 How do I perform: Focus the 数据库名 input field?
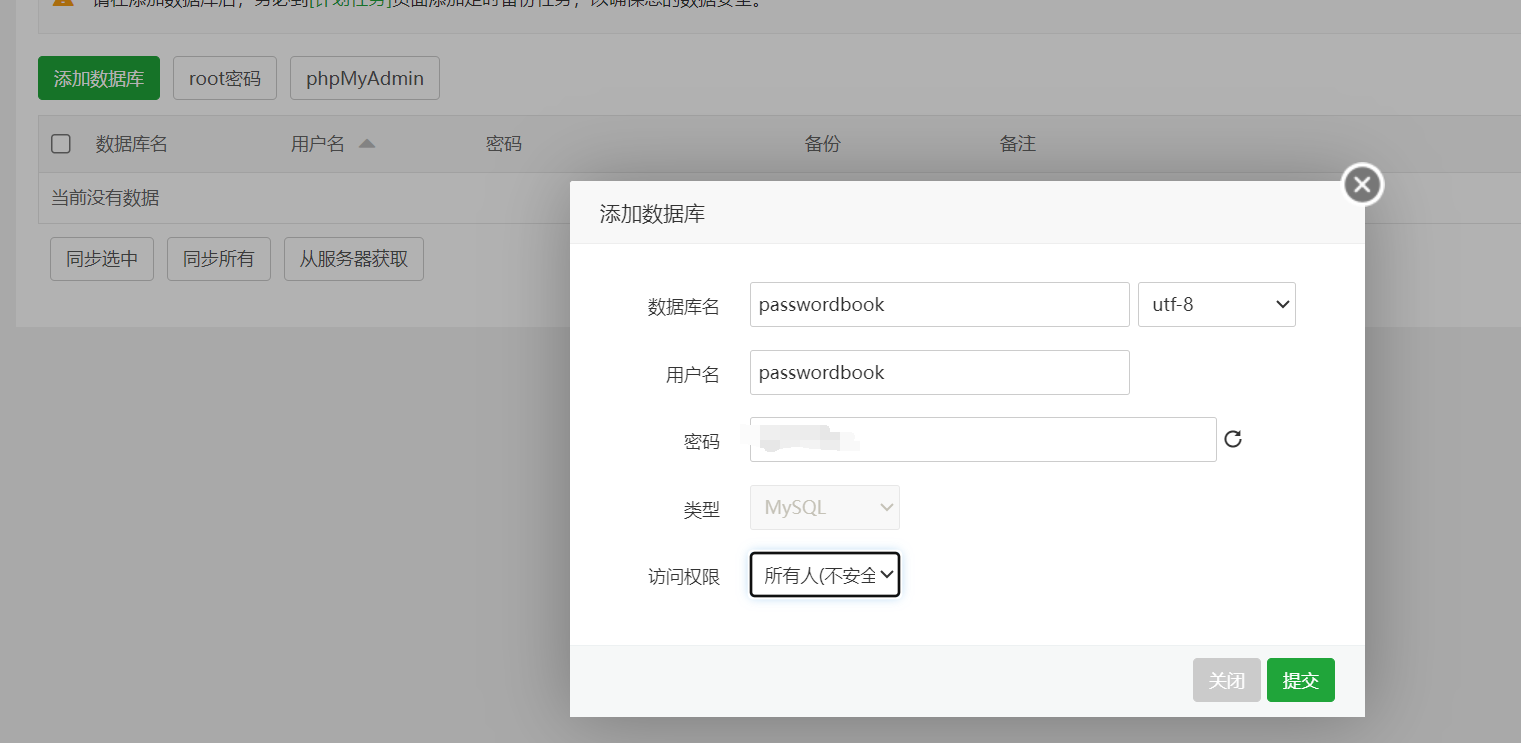coord(940,305)
